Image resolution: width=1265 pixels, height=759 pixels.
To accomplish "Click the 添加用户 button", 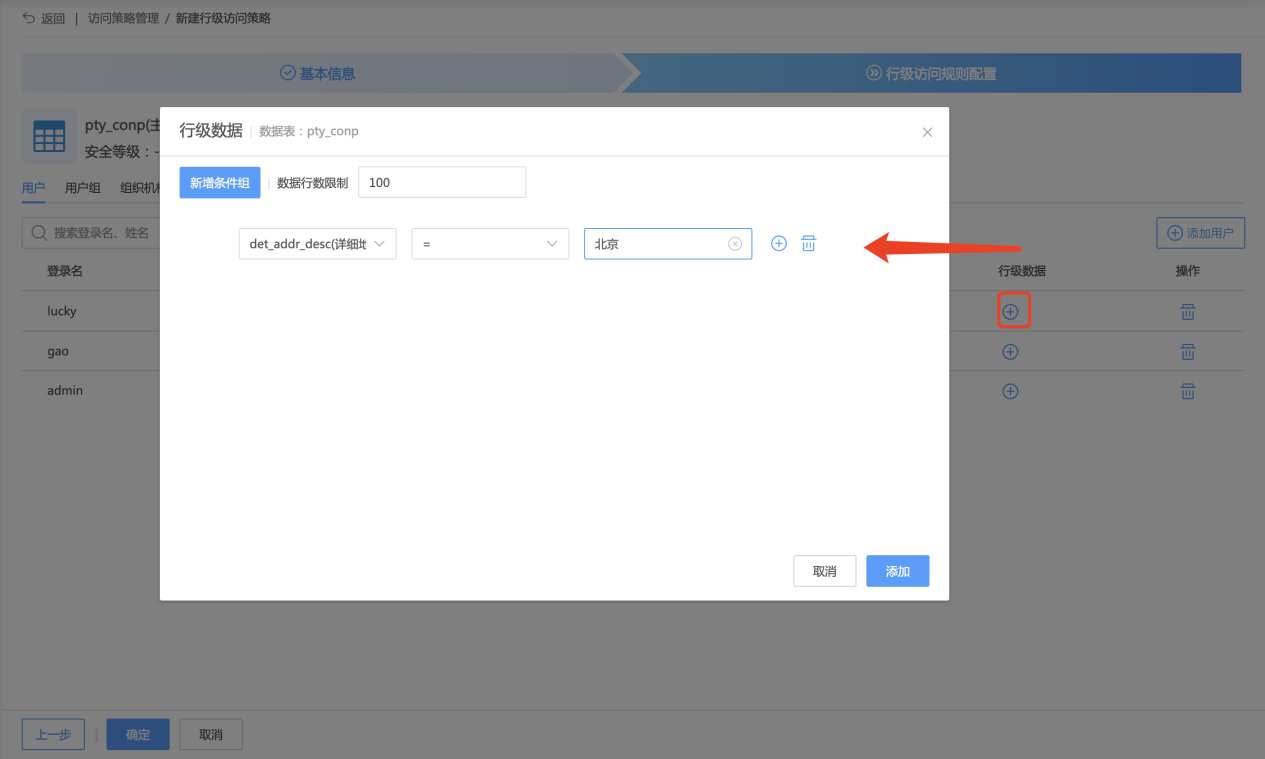I will (x=1201, y=233).
